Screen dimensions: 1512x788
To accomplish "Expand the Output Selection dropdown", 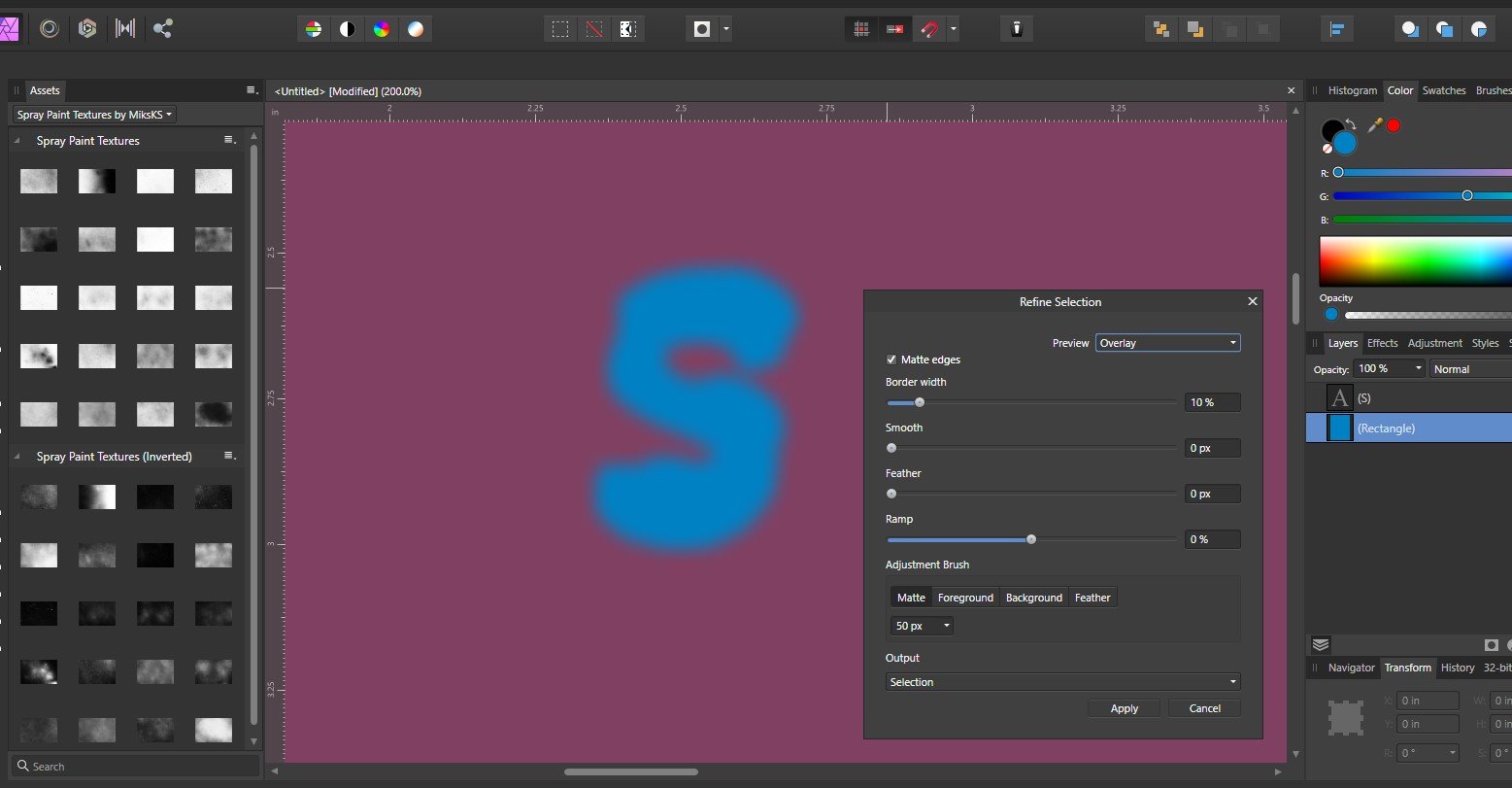I will click(x=1062, y=682).
